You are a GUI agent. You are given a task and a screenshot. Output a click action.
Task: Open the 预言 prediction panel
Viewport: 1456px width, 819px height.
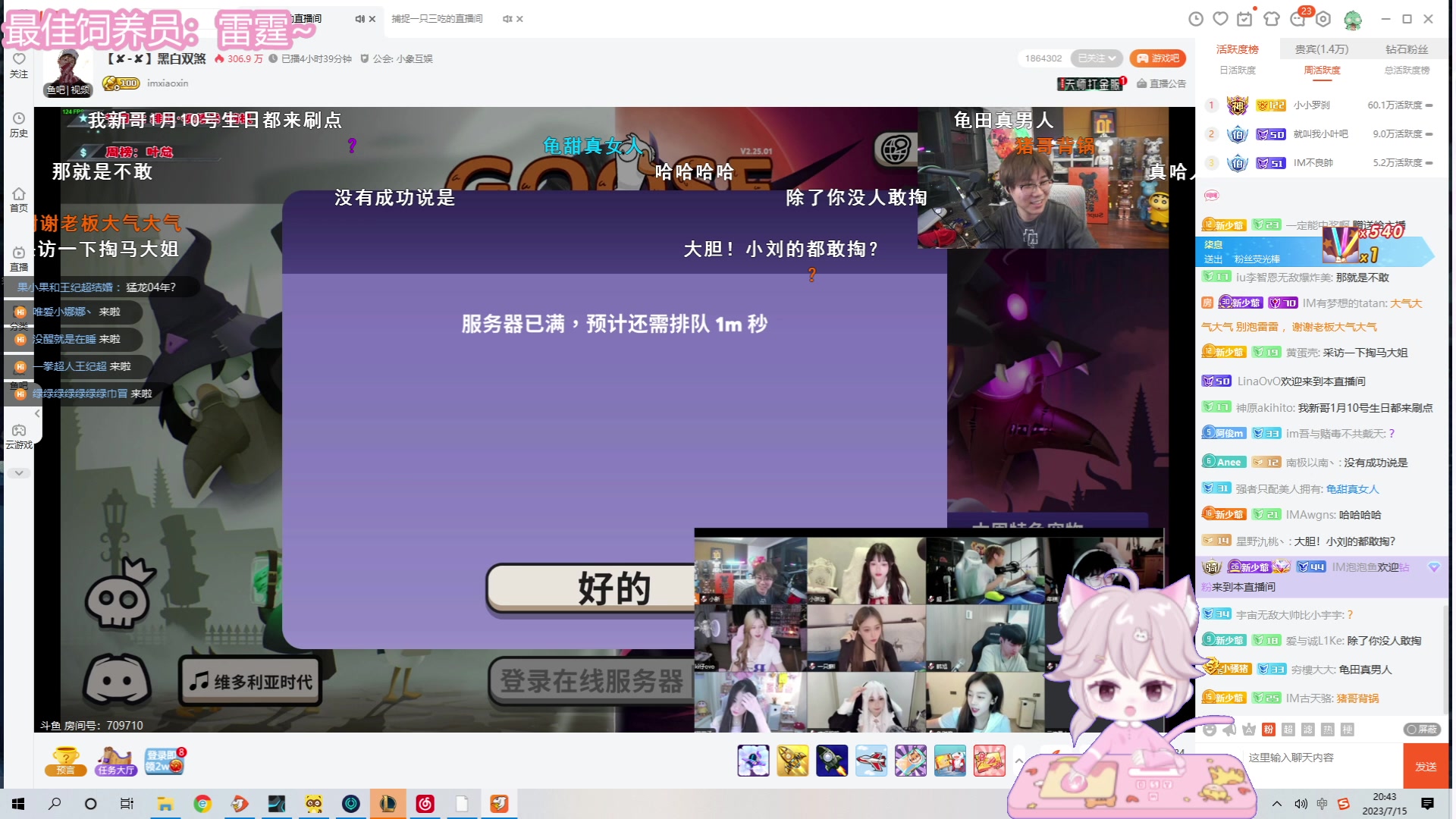(x=66, y=762)
